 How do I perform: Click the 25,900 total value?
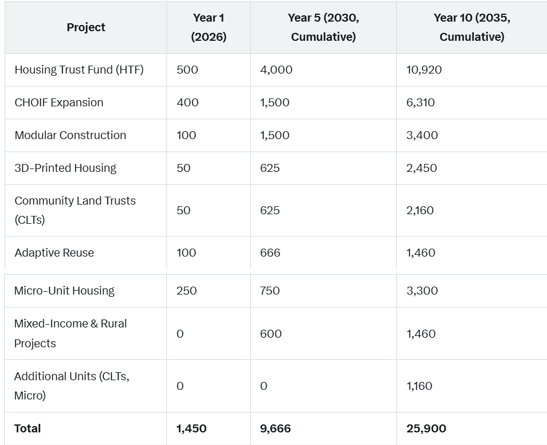[x=426, y=428]
